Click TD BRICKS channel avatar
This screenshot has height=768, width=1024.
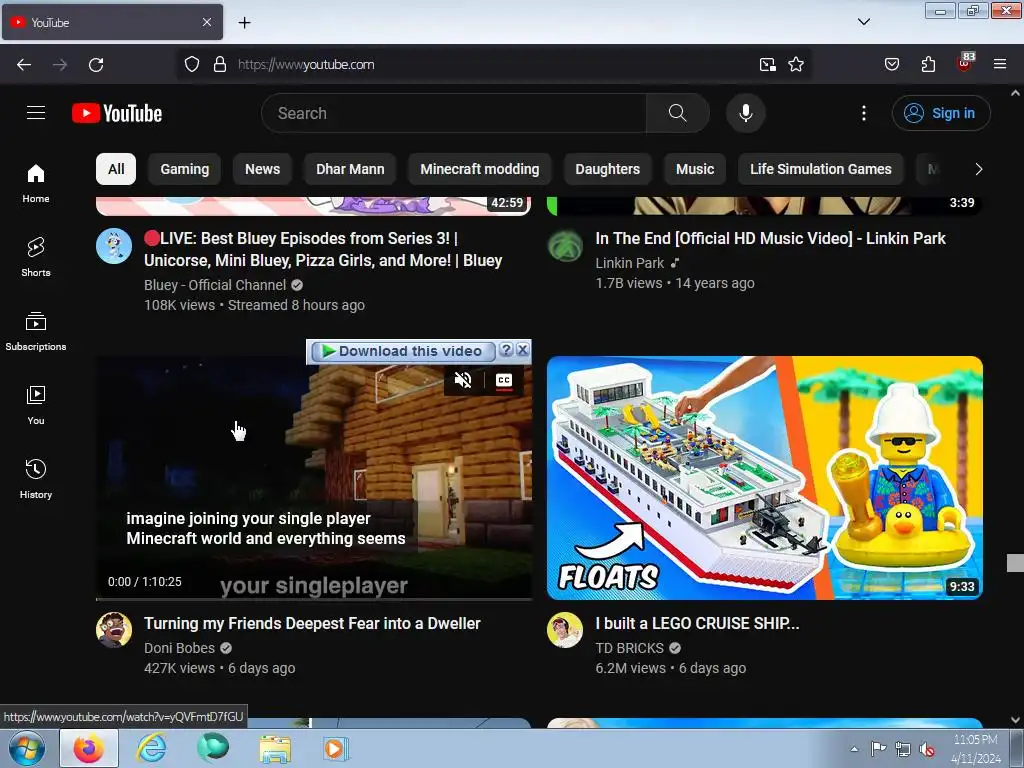565,630
